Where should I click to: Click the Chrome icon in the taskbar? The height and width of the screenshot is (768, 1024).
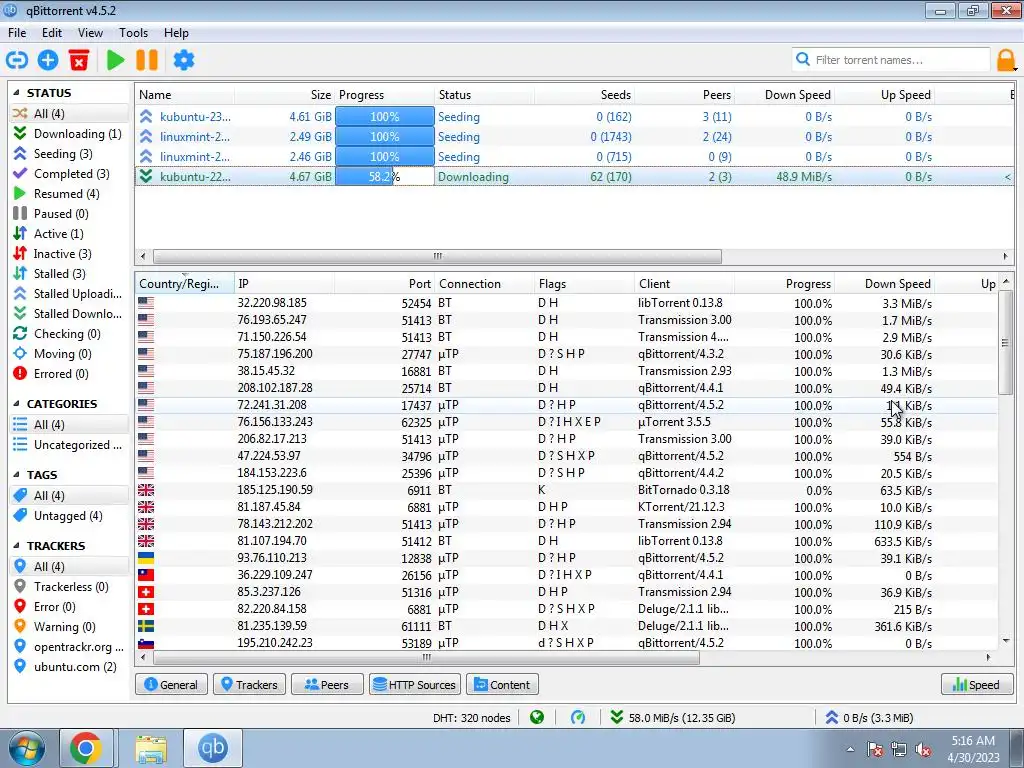86,748
